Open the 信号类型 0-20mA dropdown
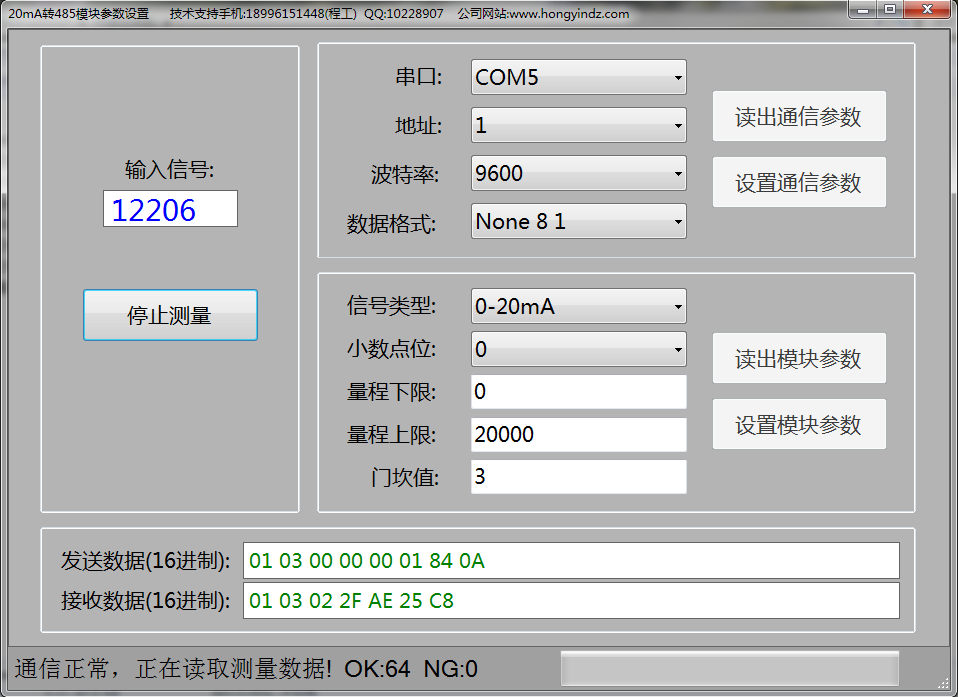 coord(578,306)
